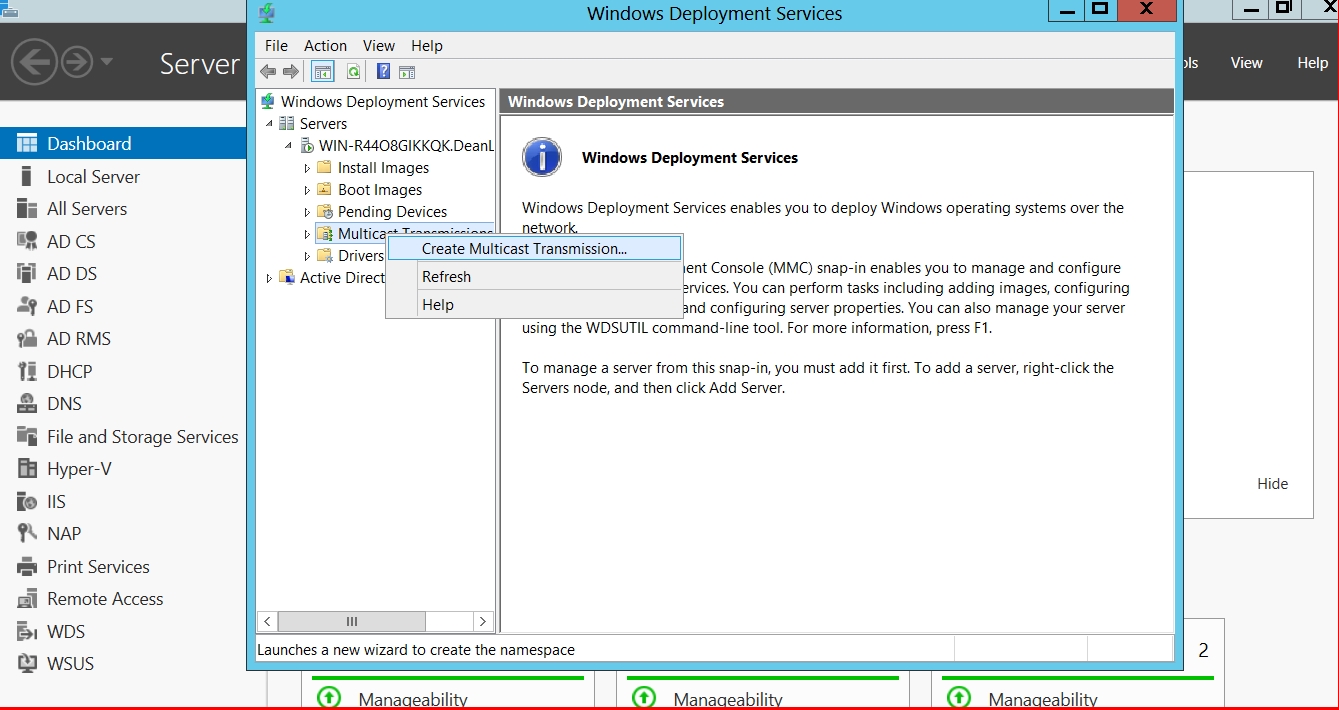Viewport: 1339px width, 710px height.
Task: Click the Show/Hide Action Pane toolbar icon
Action: [407, 72]
